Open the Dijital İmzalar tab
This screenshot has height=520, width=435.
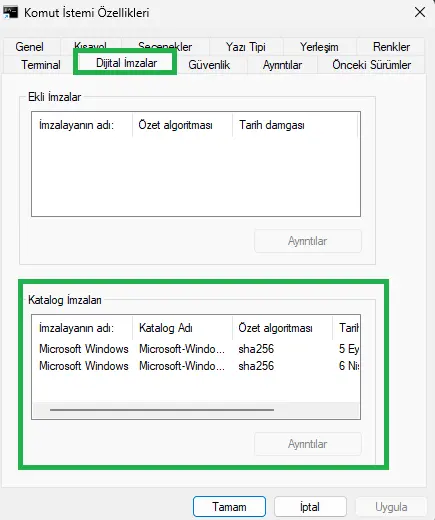pos(126,63)
